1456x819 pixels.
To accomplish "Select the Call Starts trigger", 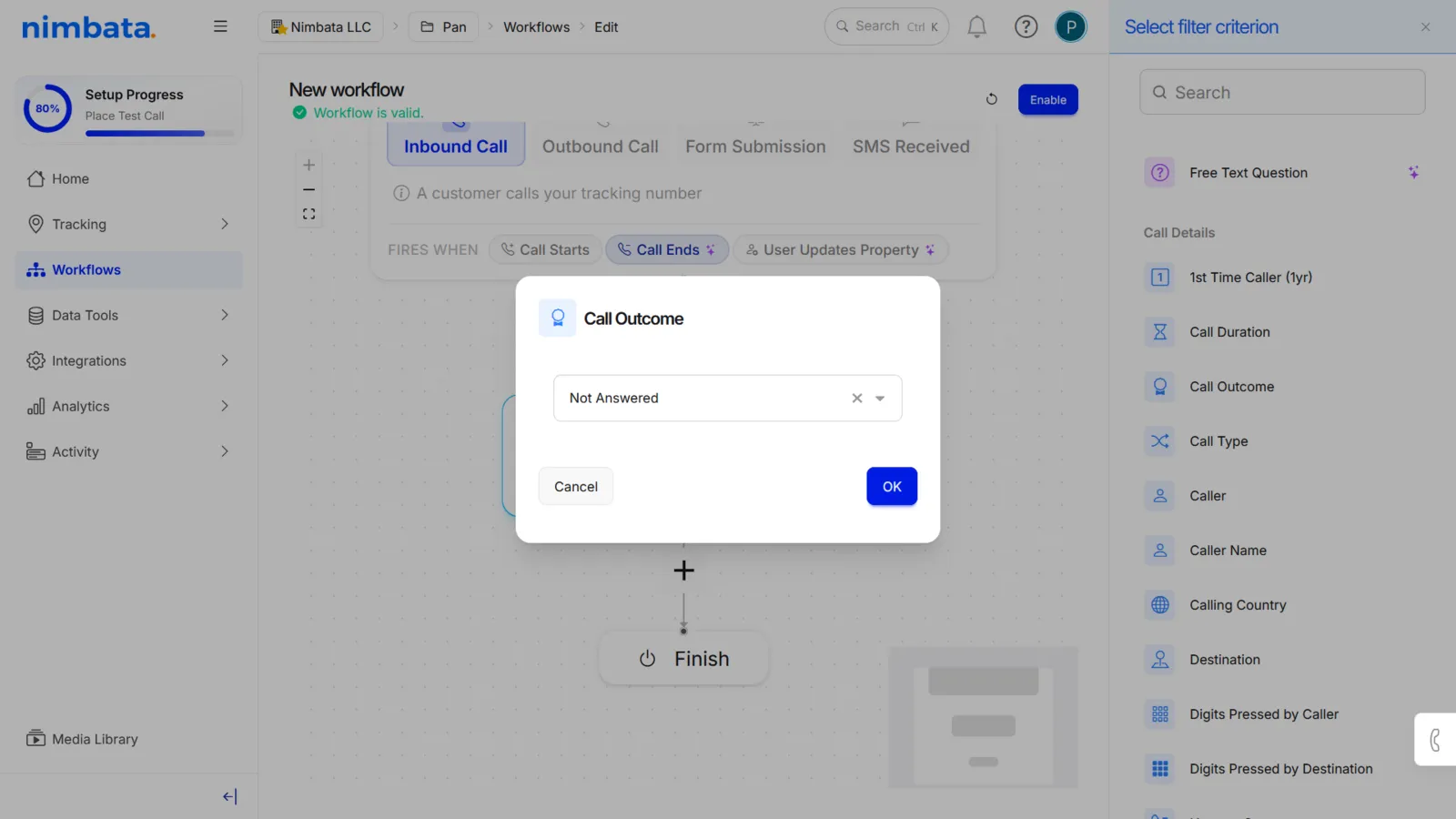I will [x=545, y=249].
